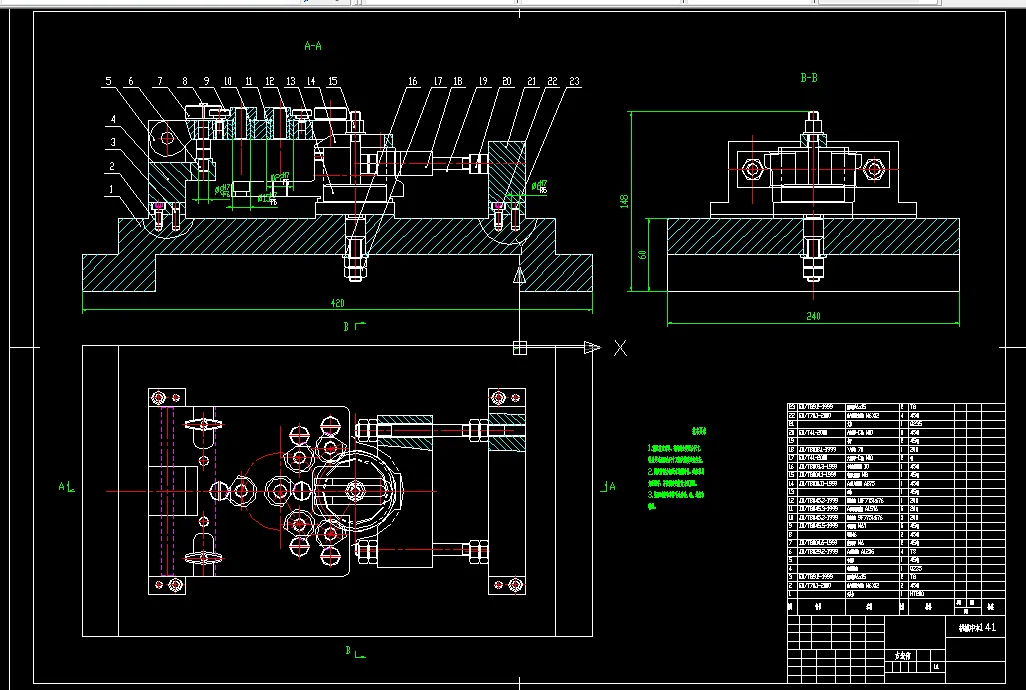
Task: Select the 141 text in the title block
Action: coord(989,627)
